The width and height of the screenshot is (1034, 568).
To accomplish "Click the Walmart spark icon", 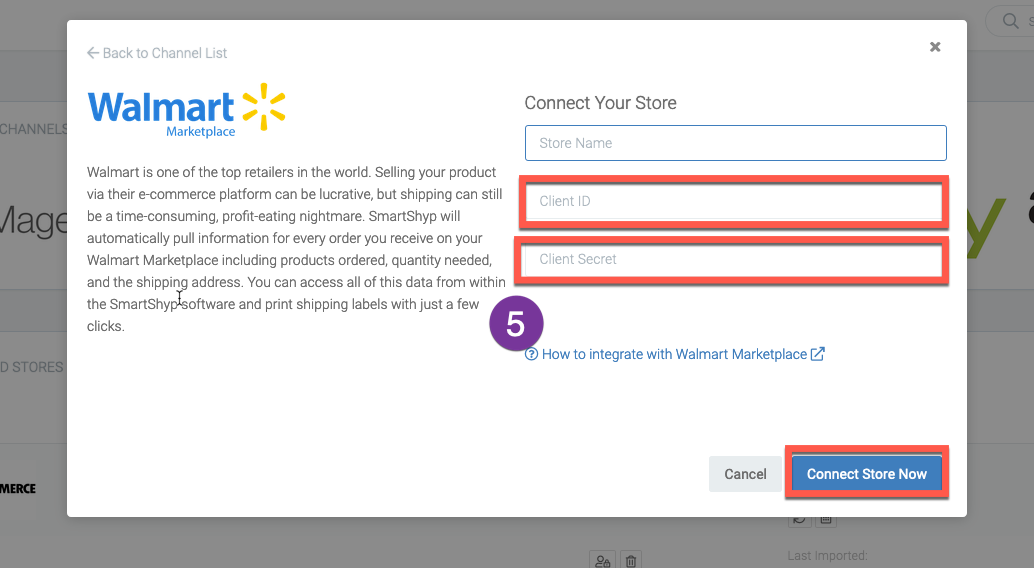I will pyautogui.click(x=264, y=106).
